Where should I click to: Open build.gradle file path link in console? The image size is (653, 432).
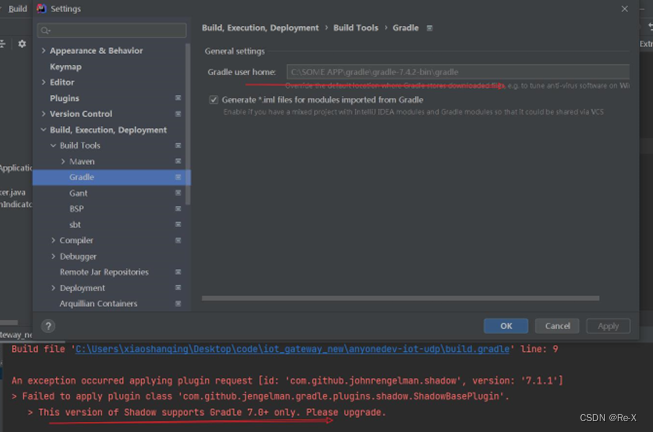(x=292, y=349)
